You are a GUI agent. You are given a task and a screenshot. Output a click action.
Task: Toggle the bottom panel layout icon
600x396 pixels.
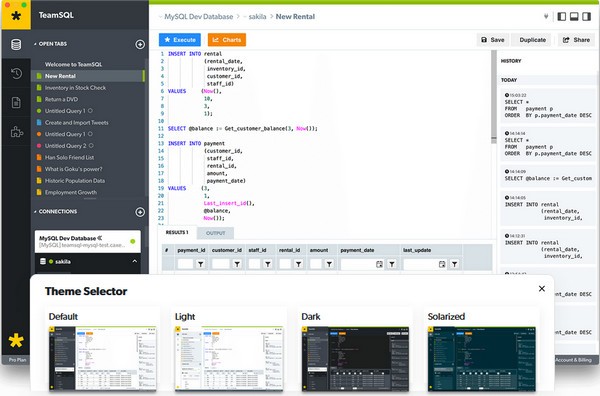[x=574, y=16]
